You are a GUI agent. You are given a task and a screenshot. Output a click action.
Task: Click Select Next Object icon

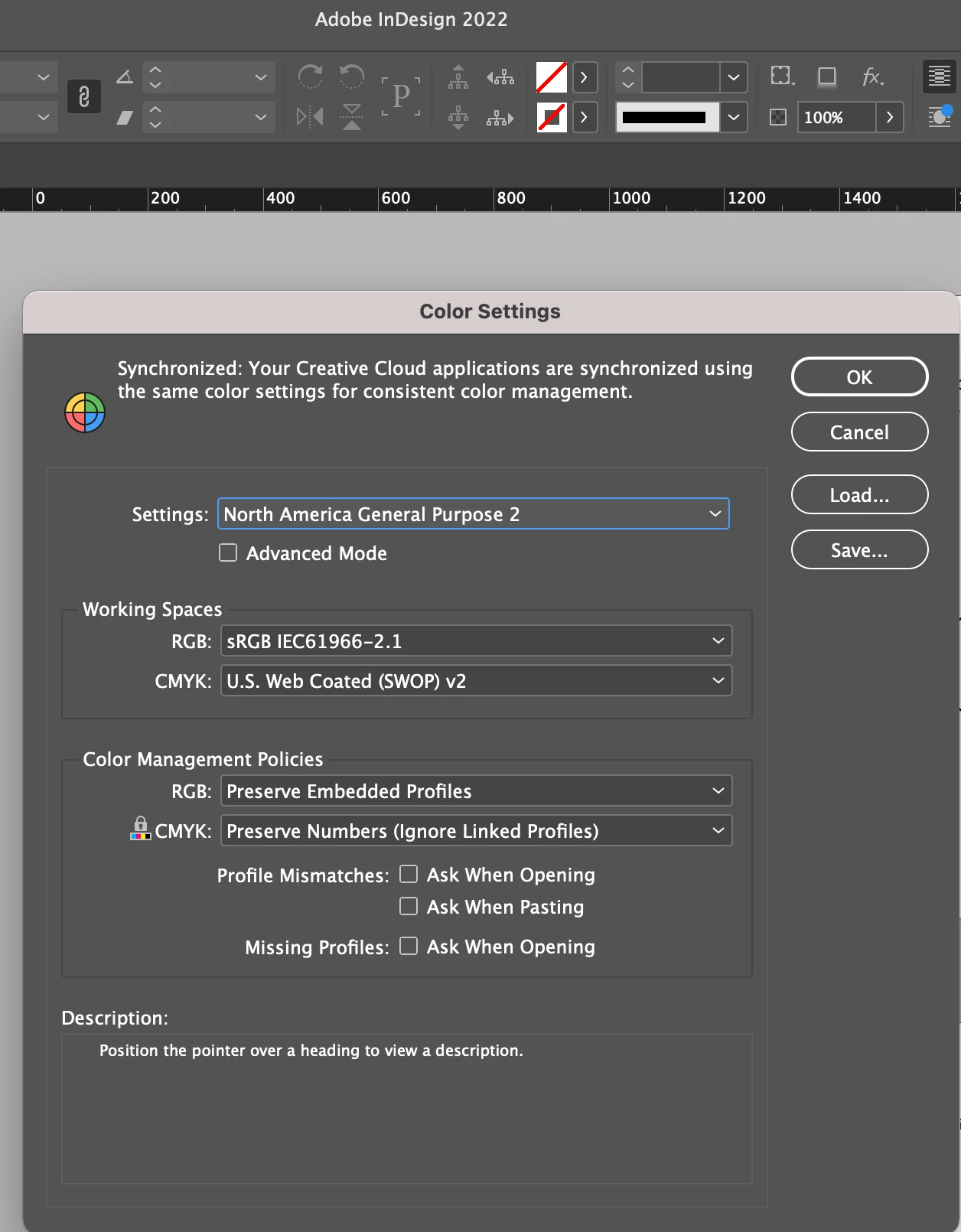[x=500, y=117]
